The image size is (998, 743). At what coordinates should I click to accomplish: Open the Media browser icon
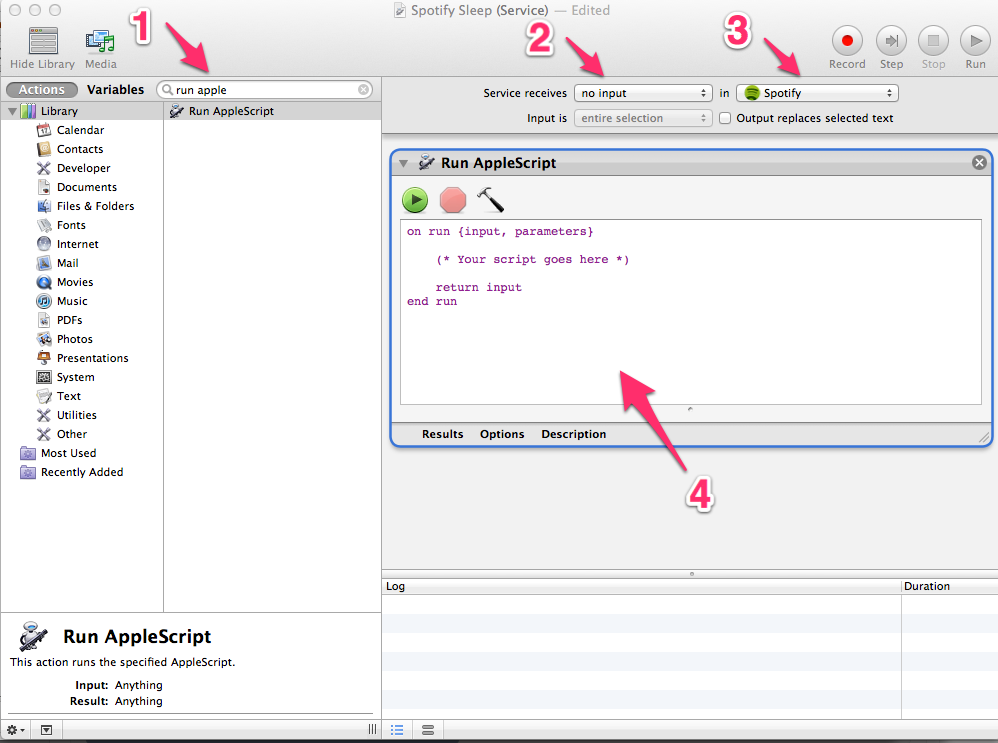(101, 41)
